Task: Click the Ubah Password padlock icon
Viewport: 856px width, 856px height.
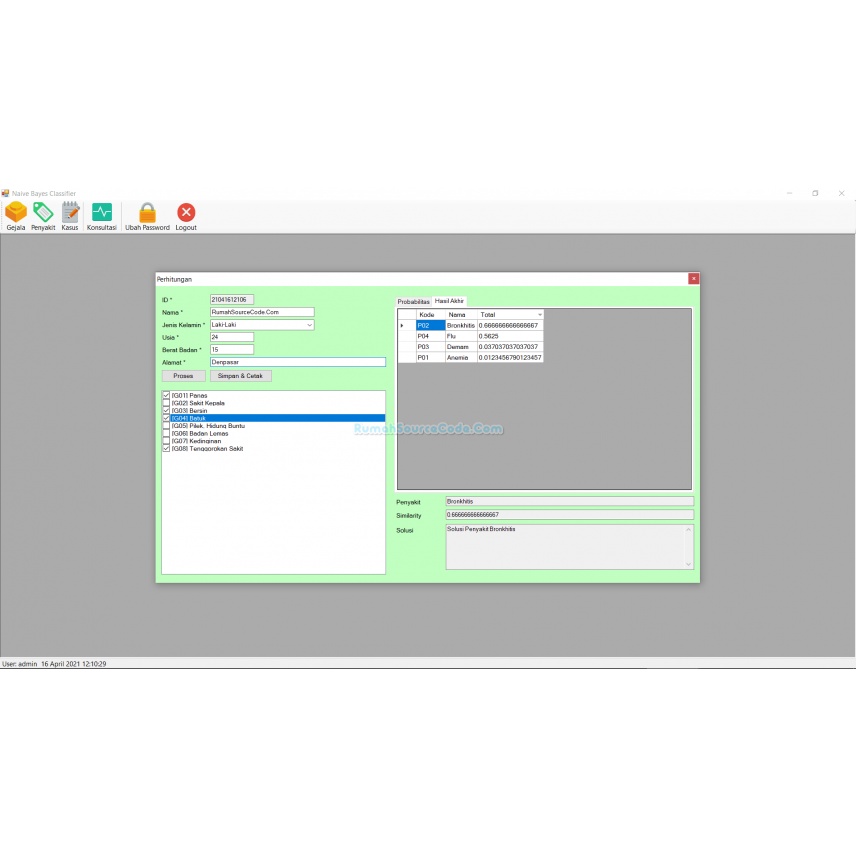Action: tap(146, 213)
